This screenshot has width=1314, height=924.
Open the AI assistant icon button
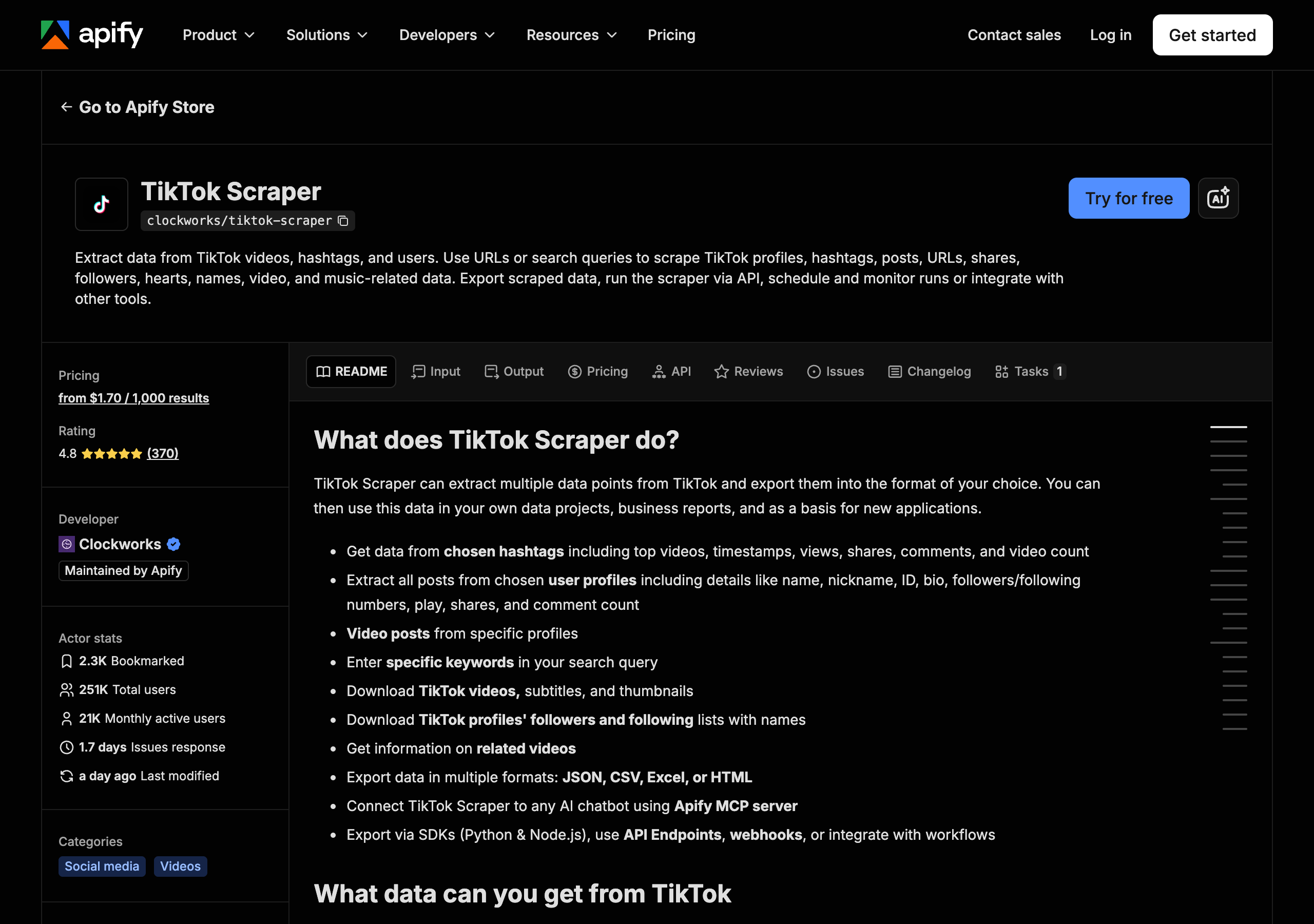point(1219,198)
